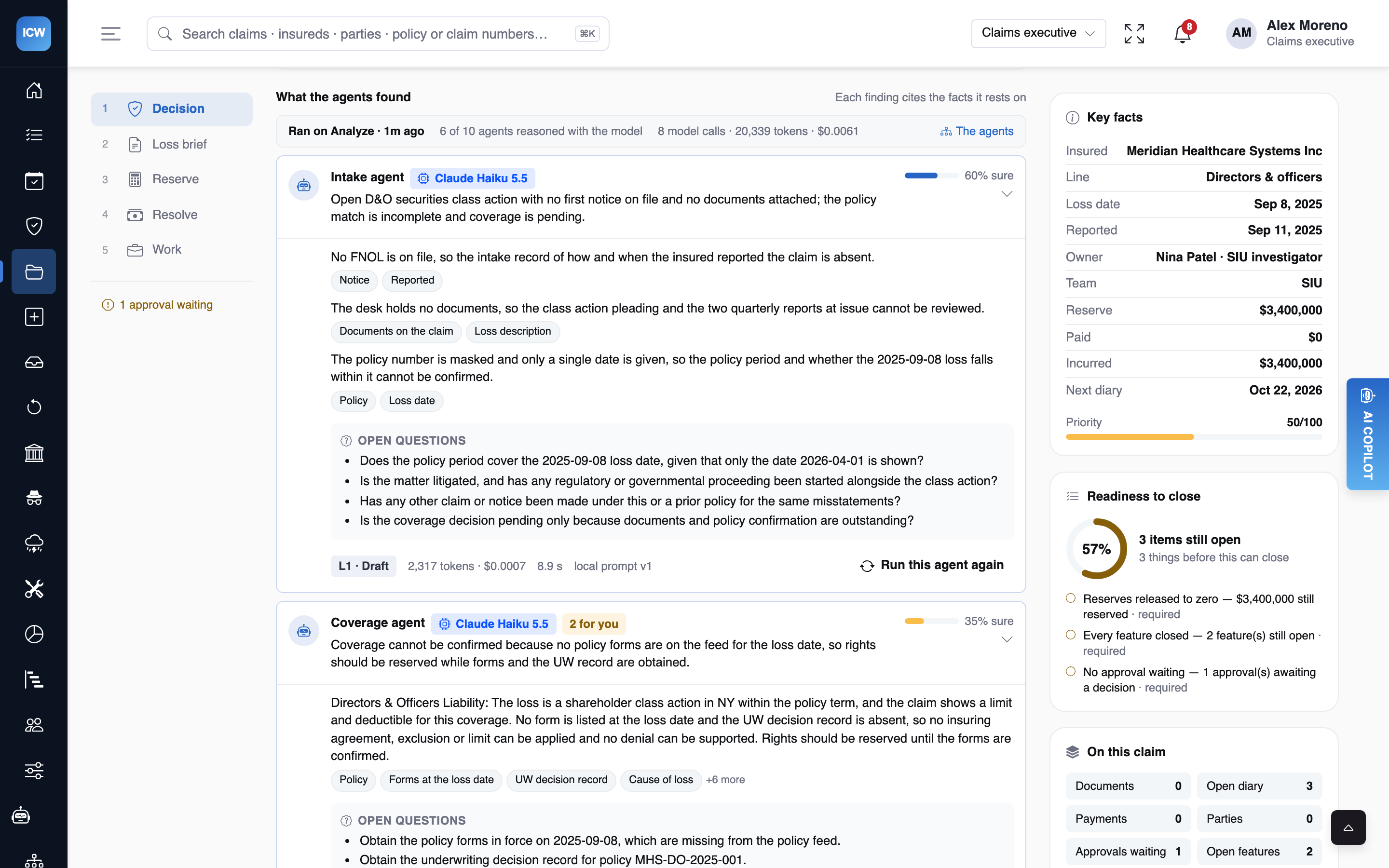
Task: Click the Approvals waiting tile
Action: [x=1128, y=851]
